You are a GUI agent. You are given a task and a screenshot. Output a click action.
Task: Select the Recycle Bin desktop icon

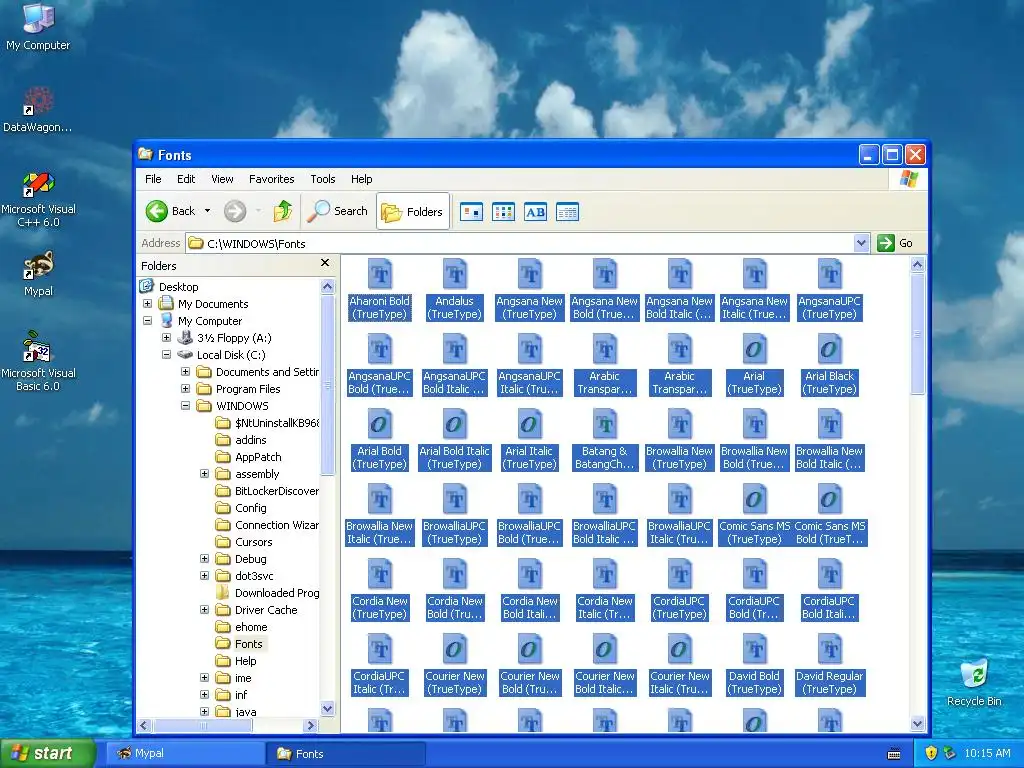tap(974, 682)
